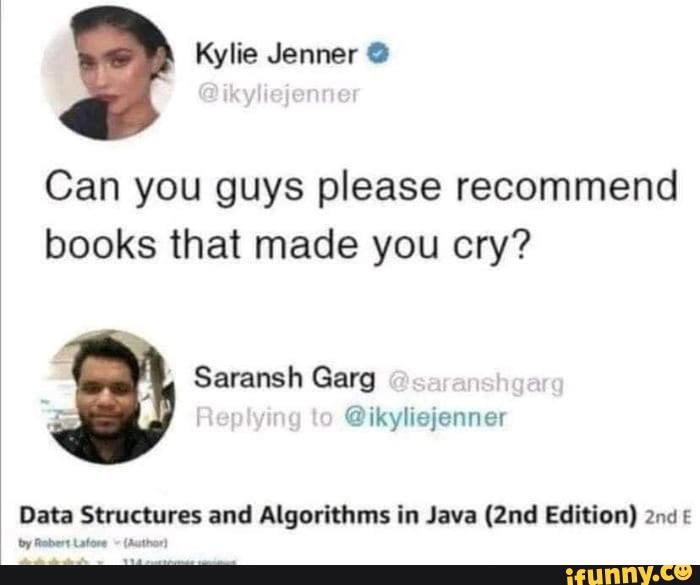Open the Data Structures and Algorithms in Java title
This screenshot has width=700, height=585.
(328, 515)
